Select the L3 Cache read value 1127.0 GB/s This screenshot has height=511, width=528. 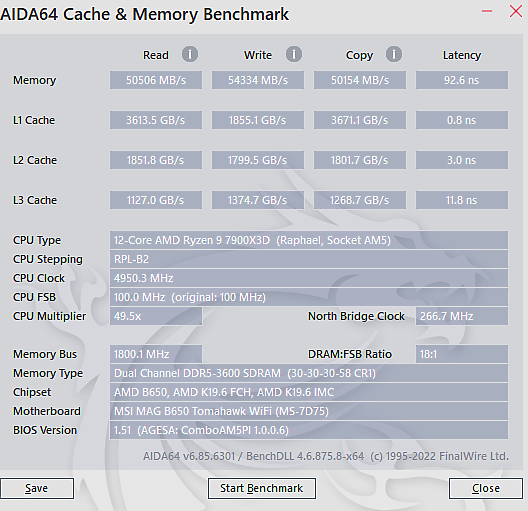pyautogui.click(x=156, y=200)
